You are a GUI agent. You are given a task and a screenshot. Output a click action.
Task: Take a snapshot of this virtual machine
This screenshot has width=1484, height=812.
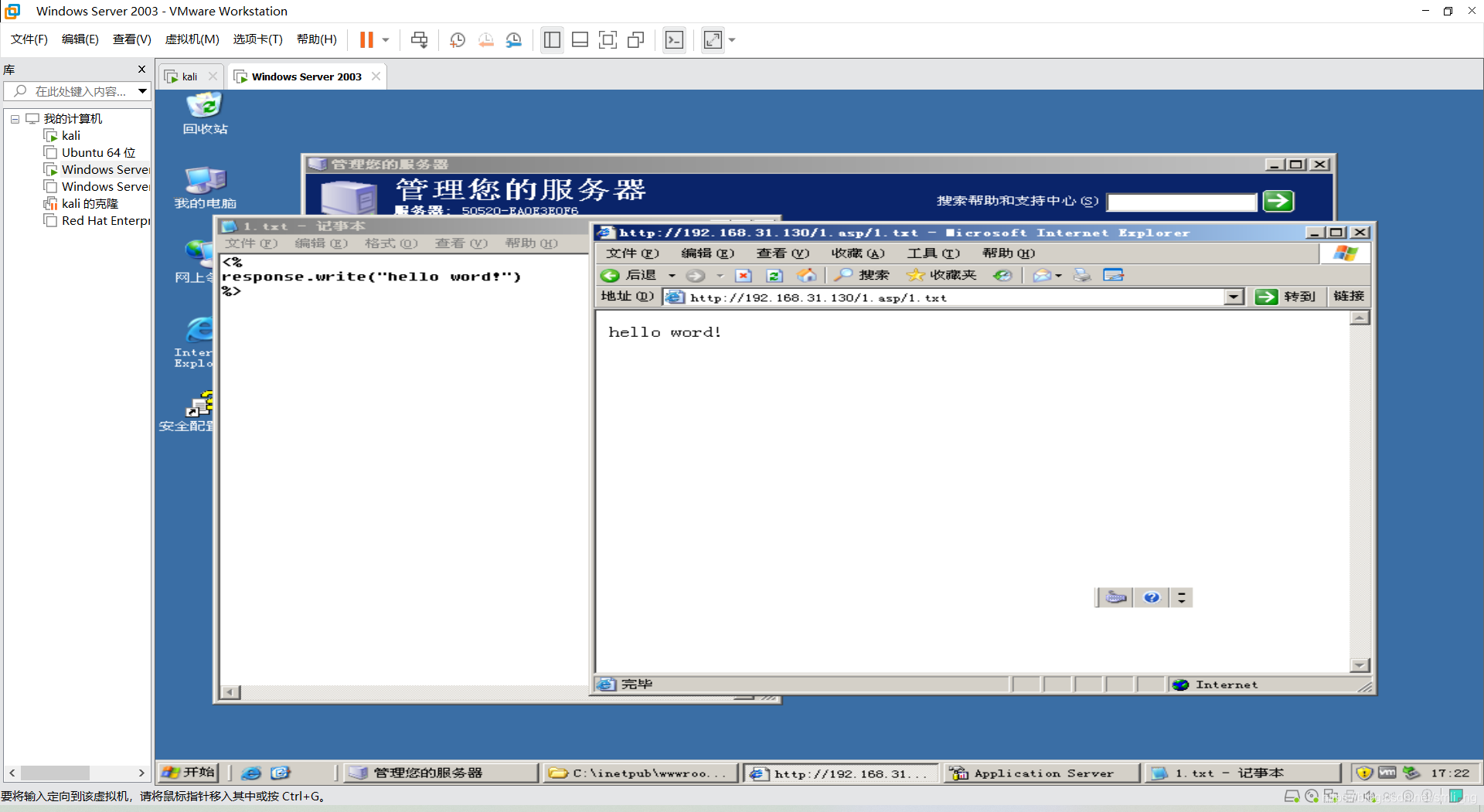(x=458, y=39)
